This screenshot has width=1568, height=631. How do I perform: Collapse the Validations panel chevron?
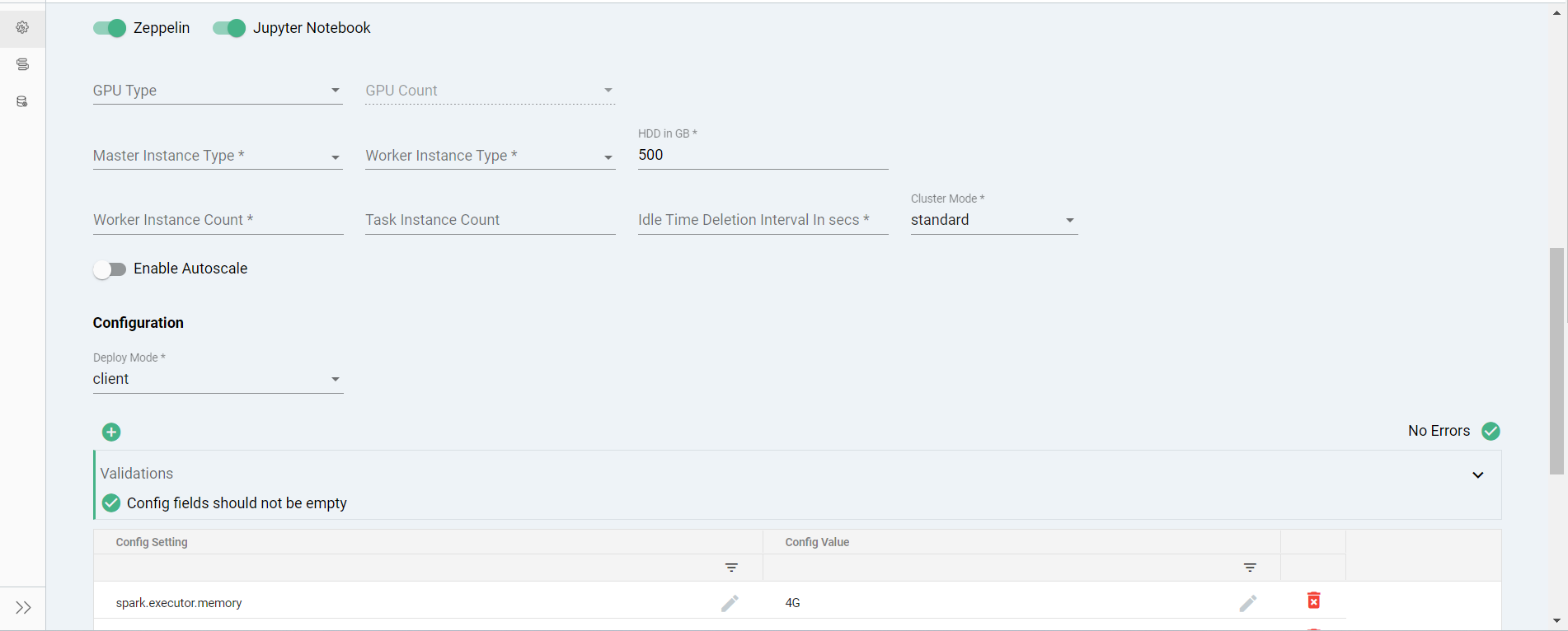1477,474
